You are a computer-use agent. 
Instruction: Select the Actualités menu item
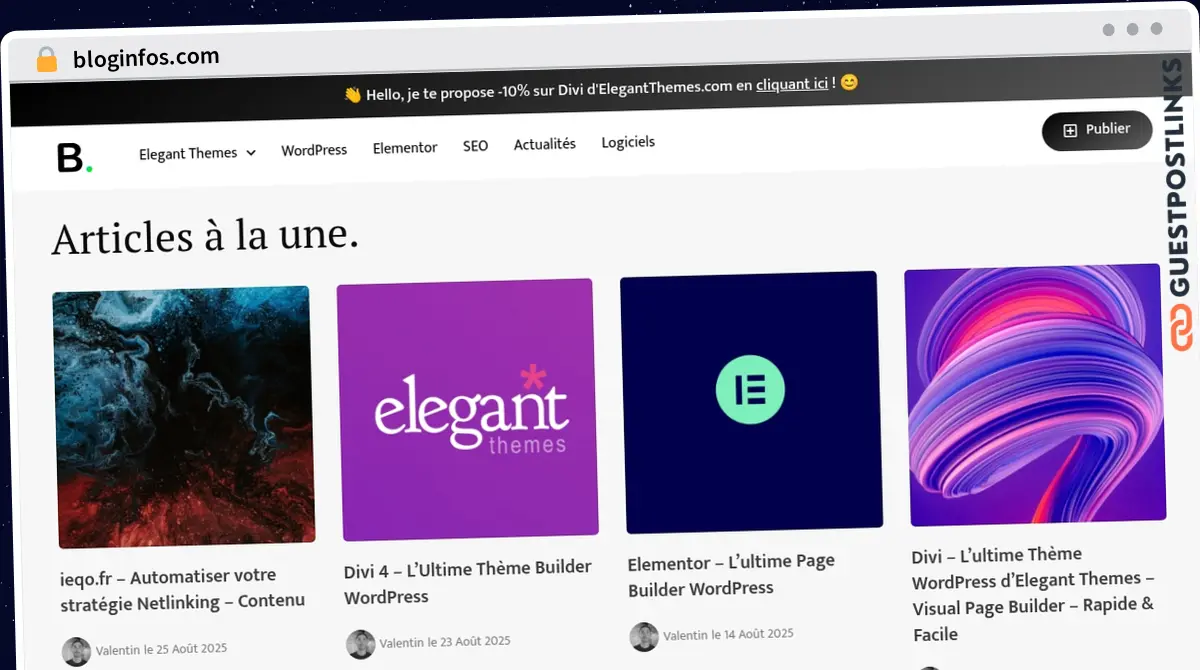coord(545,144)
